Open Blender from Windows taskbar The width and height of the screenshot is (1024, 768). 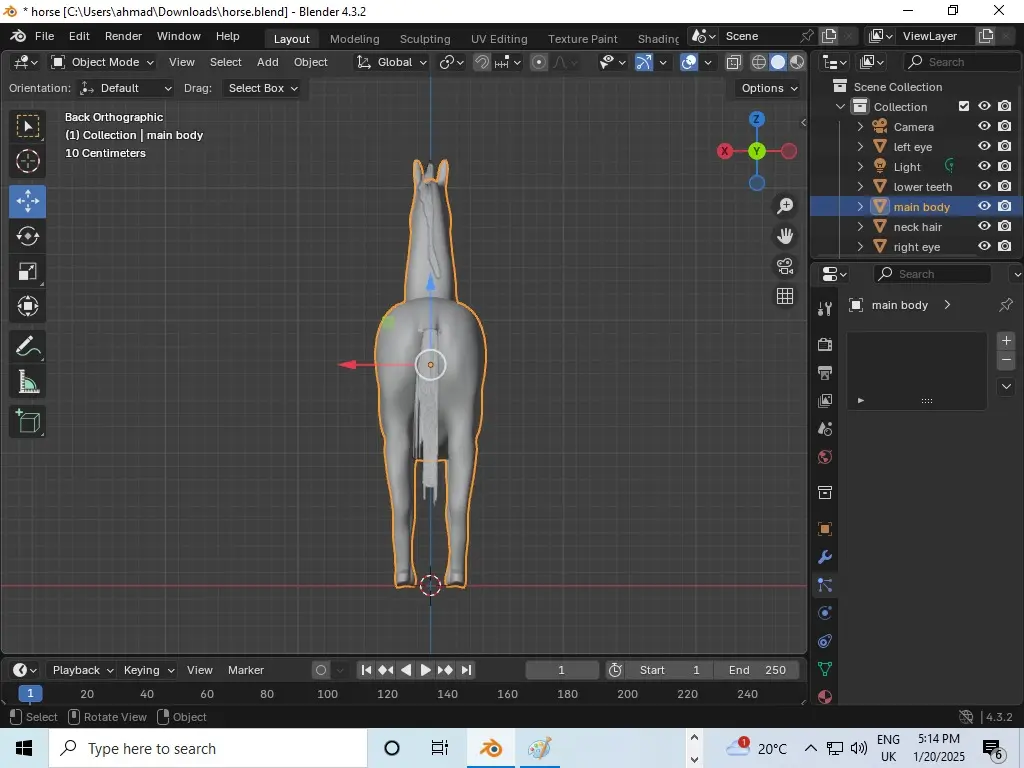(x=491, y=748)
